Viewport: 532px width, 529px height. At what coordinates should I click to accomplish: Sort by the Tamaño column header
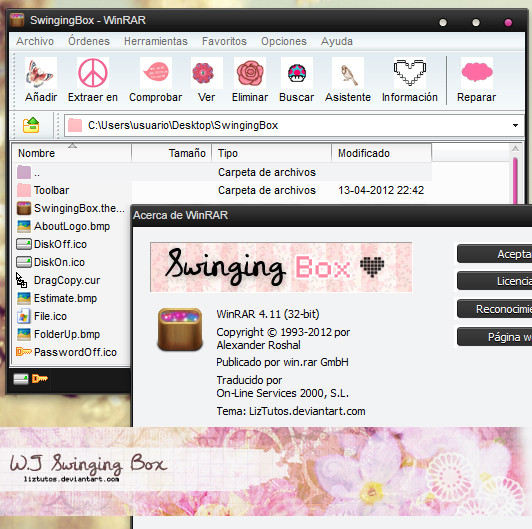[x=172, y=153]
